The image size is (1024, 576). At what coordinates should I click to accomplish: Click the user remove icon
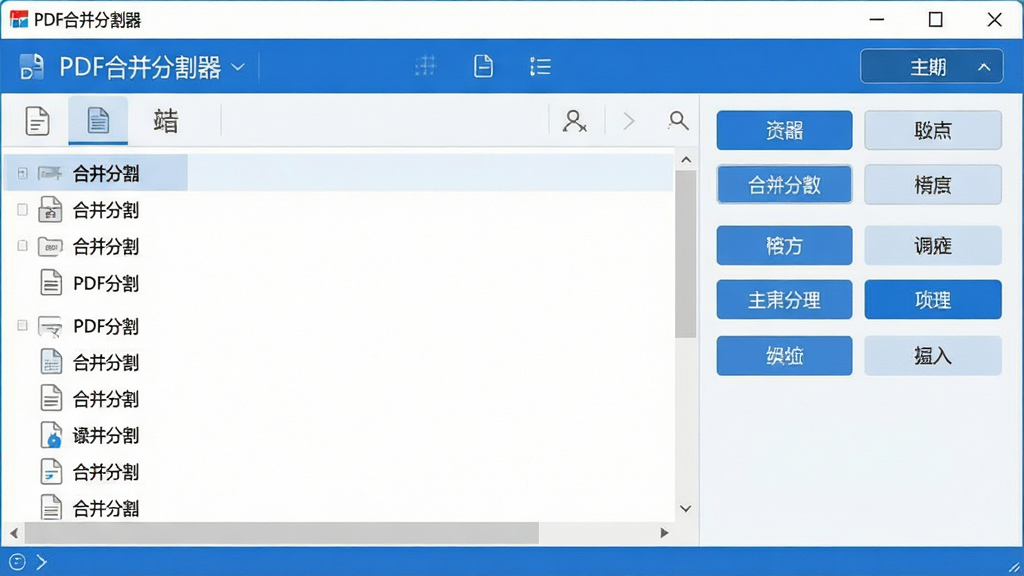[x=574, y=121]
